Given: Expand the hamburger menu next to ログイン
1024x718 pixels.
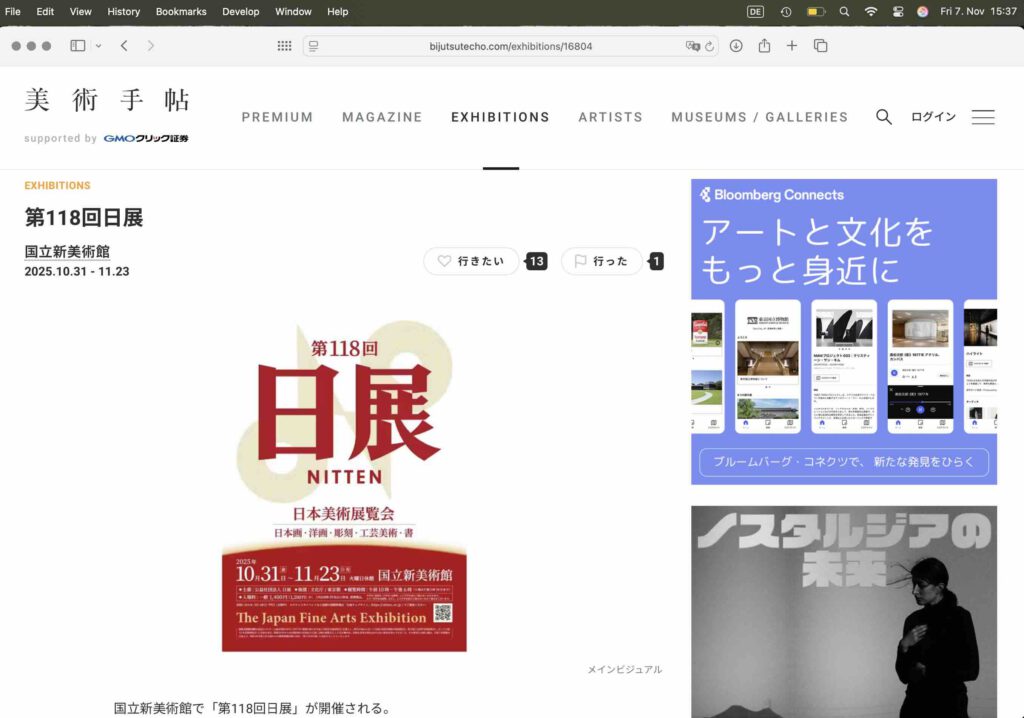Looking at the screenshot, I should click(x=983, y=117).
